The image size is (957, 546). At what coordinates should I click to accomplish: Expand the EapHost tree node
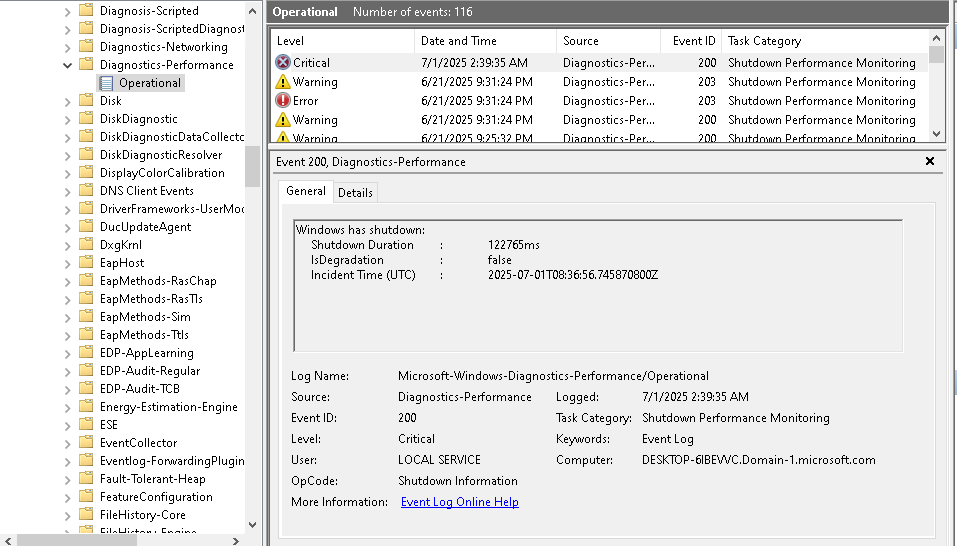[x=68, y=263]
